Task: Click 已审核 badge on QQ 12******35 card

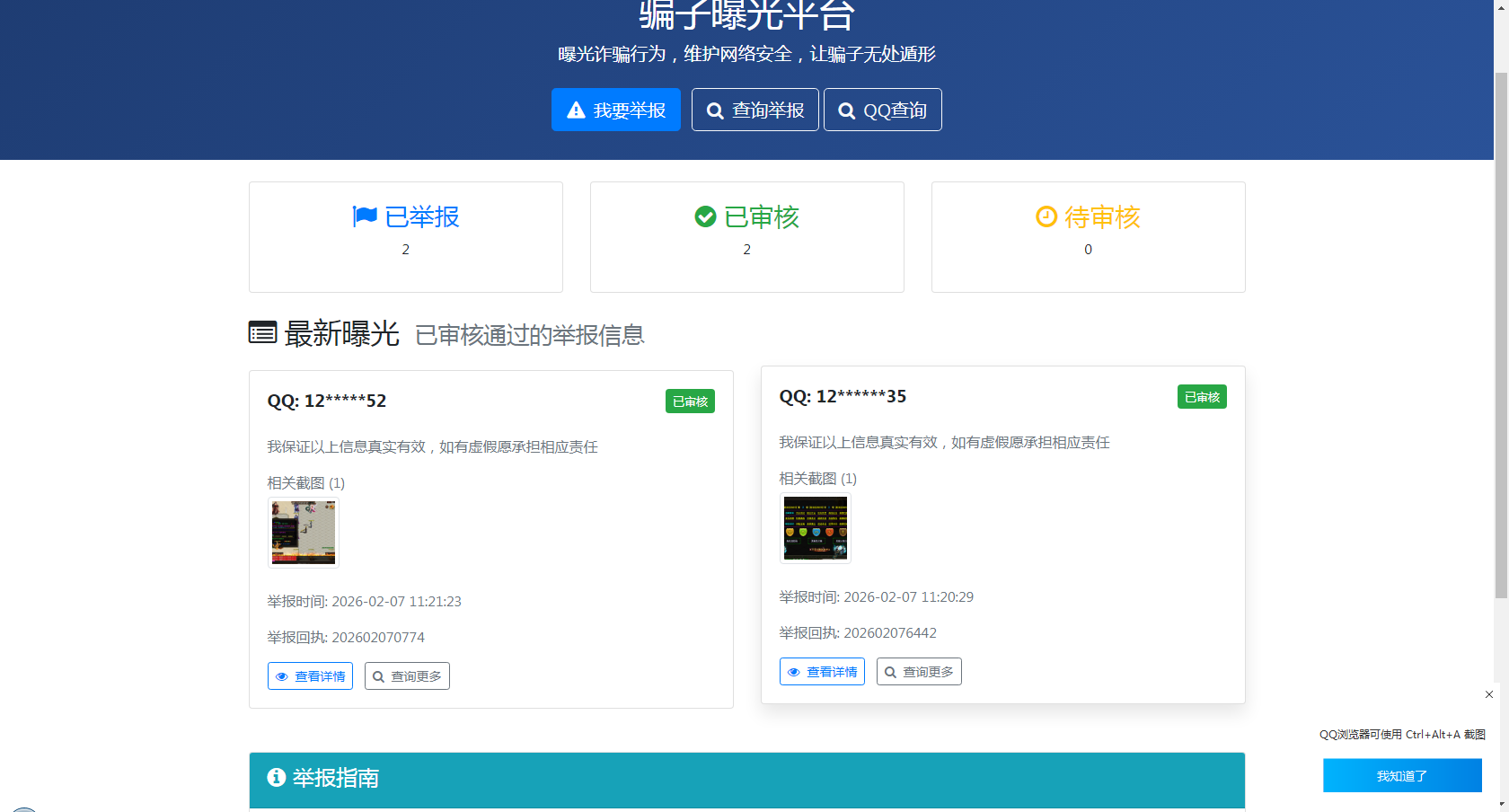Action: point(1202,397)
